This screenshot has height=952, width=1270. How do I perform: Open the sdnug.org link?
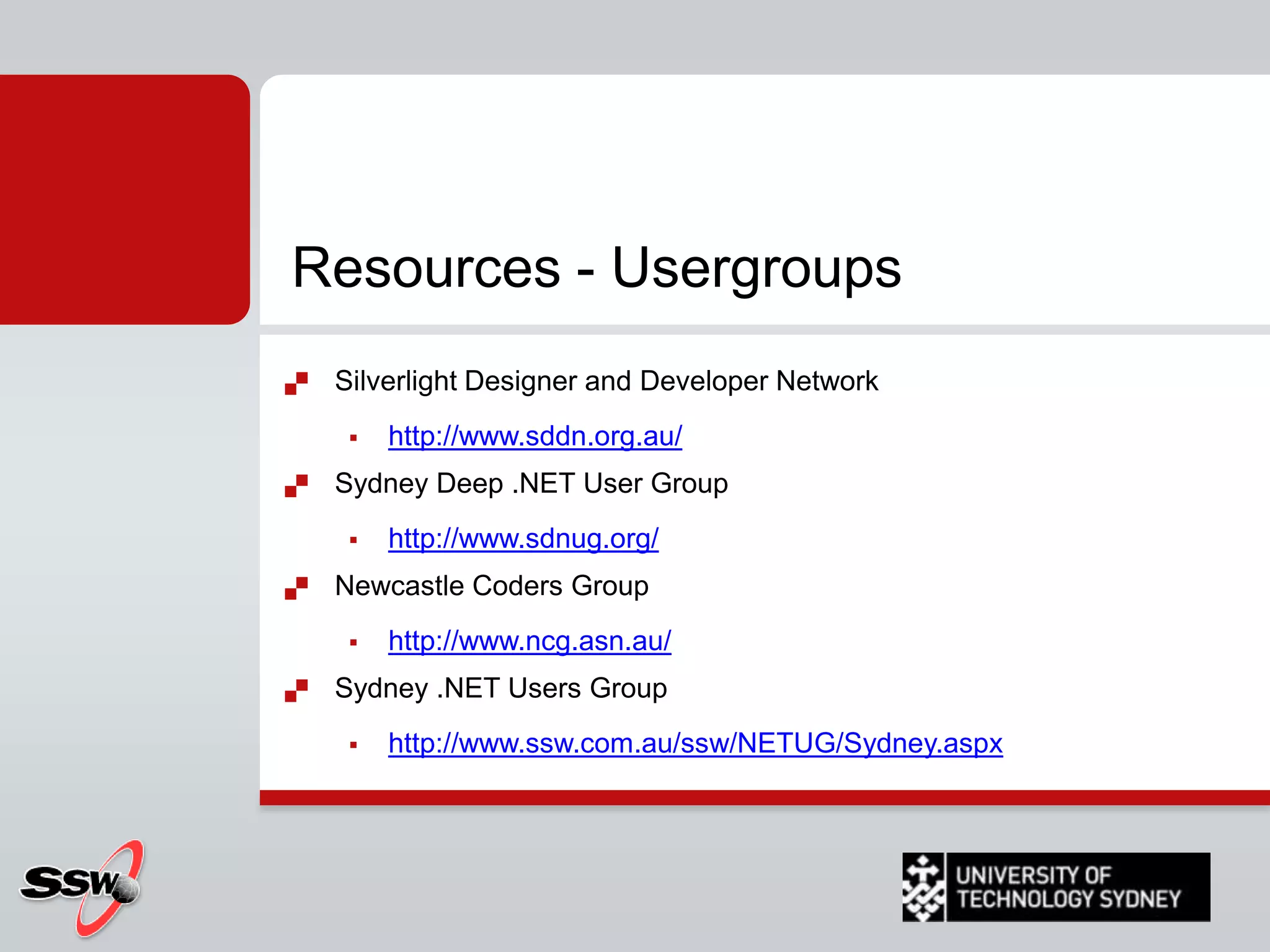(523, 539)
